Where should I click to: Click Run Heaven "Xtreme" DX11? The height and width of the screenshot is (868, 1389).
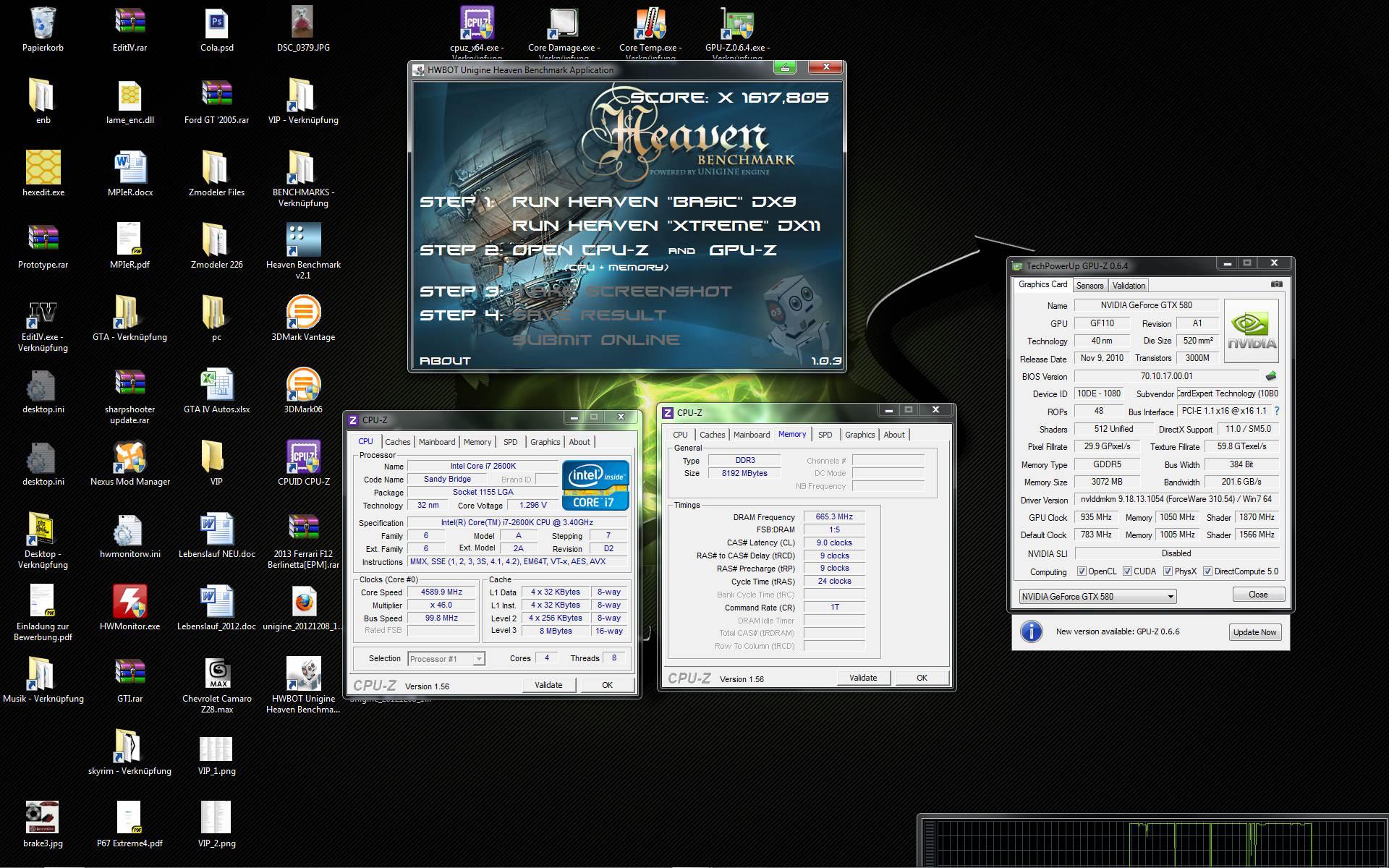(666, 226)
